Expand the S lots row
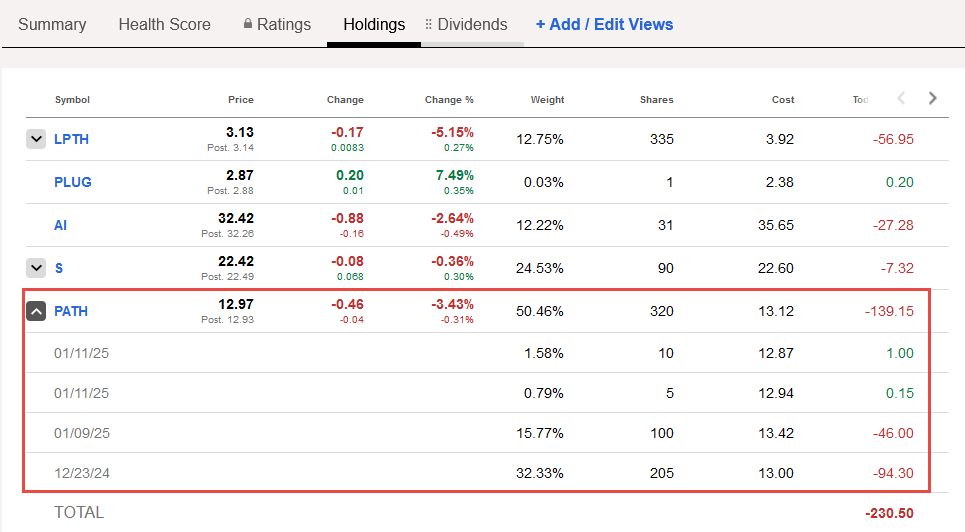965x532 pixels. pos(36,268)
